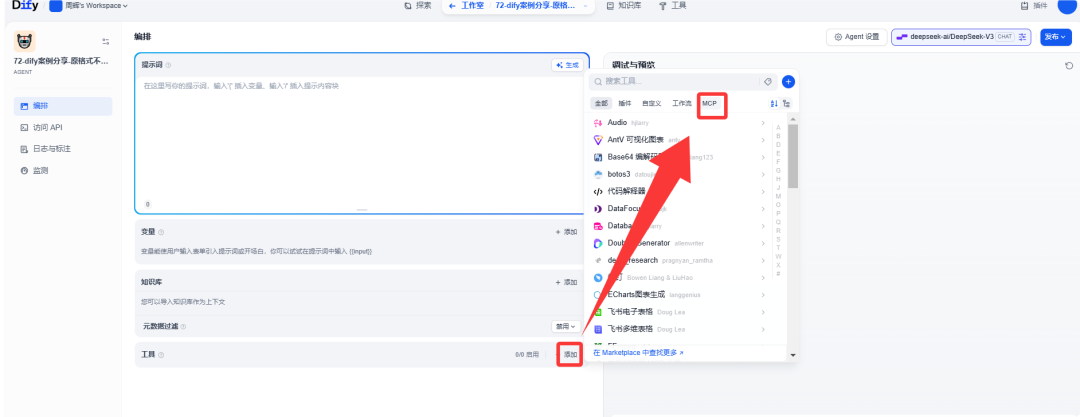Click the tool list vertical scrollbar
This screenshot has height=417, width=1080.
(793, 156)
